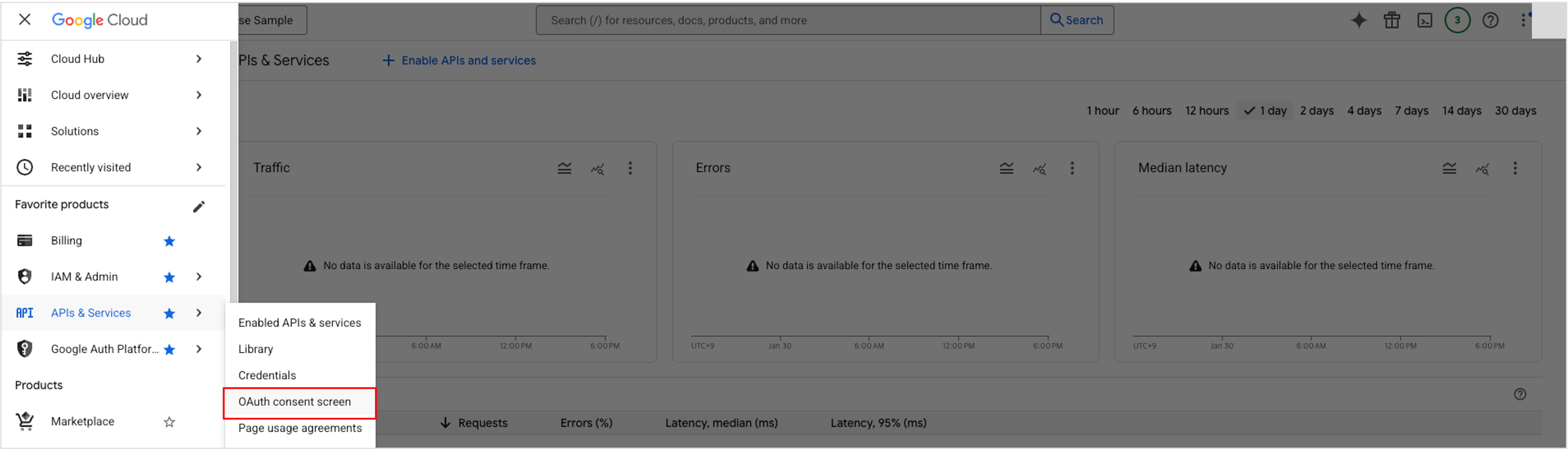Click the Cloud Hub sliders icon
1568x450 pixels.
pos(25,58)
